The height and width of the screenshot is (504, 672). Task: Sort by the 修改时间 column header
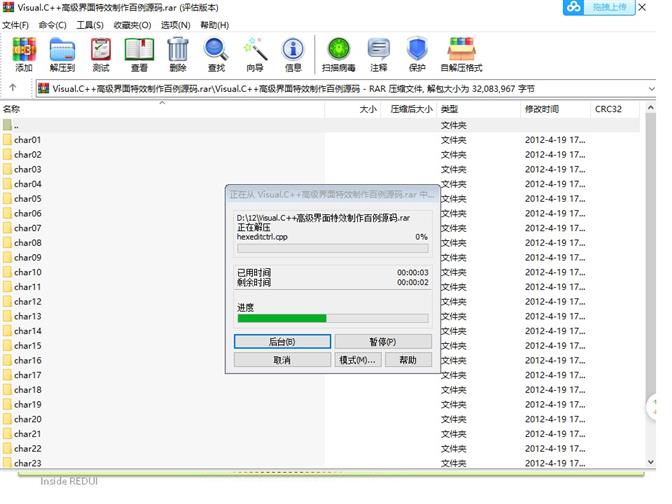pyautogui.click(x=555, y=109)
